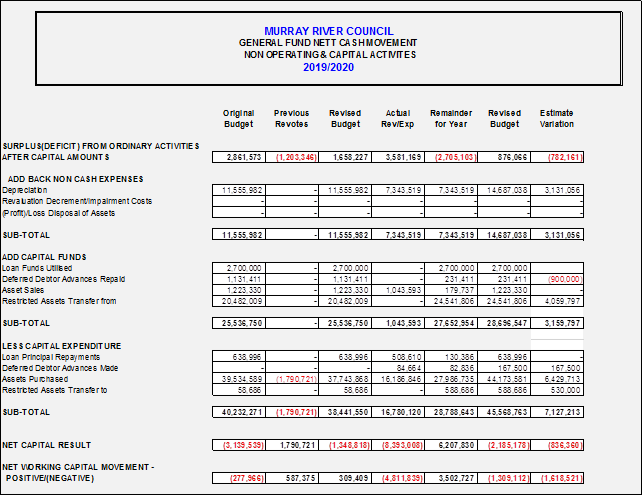Viewport: 643px width, 496px height.
Task: Click the sub-total 27,652,954
Action: (451, 323)
